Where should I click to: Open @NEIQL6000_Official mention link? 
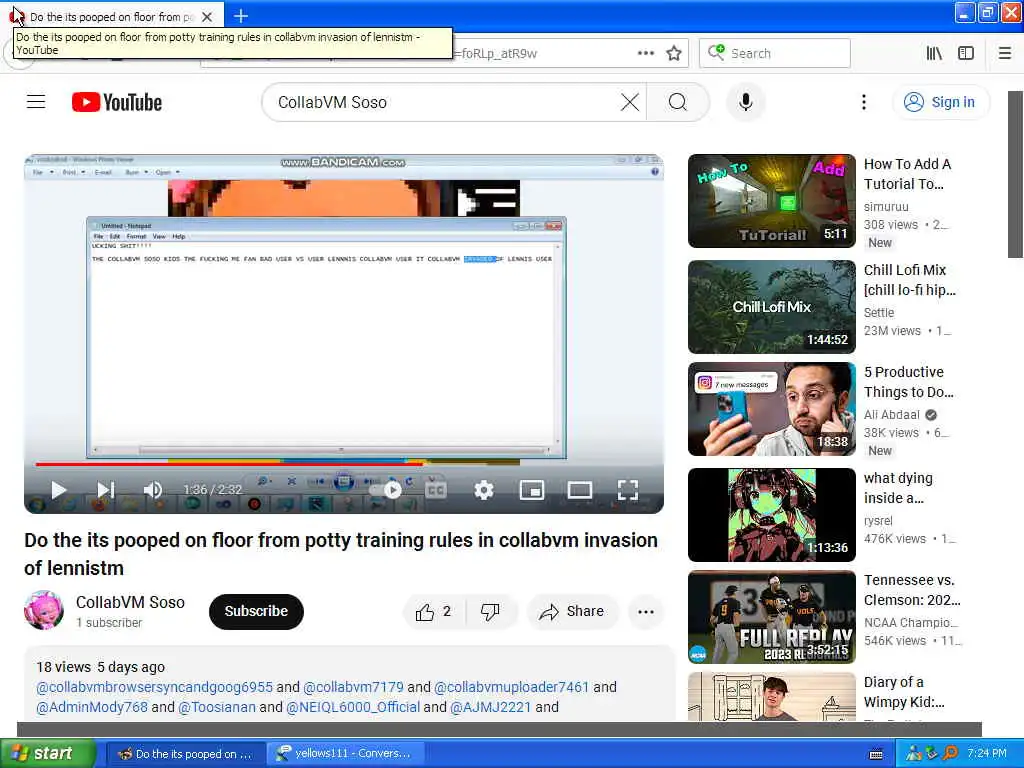(353, 707)
